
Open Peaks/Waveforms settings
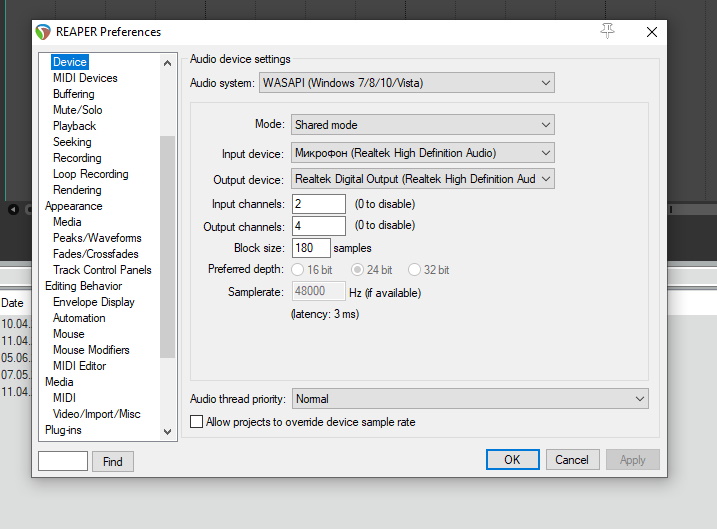pyautogui.click(x=97, y=238)
